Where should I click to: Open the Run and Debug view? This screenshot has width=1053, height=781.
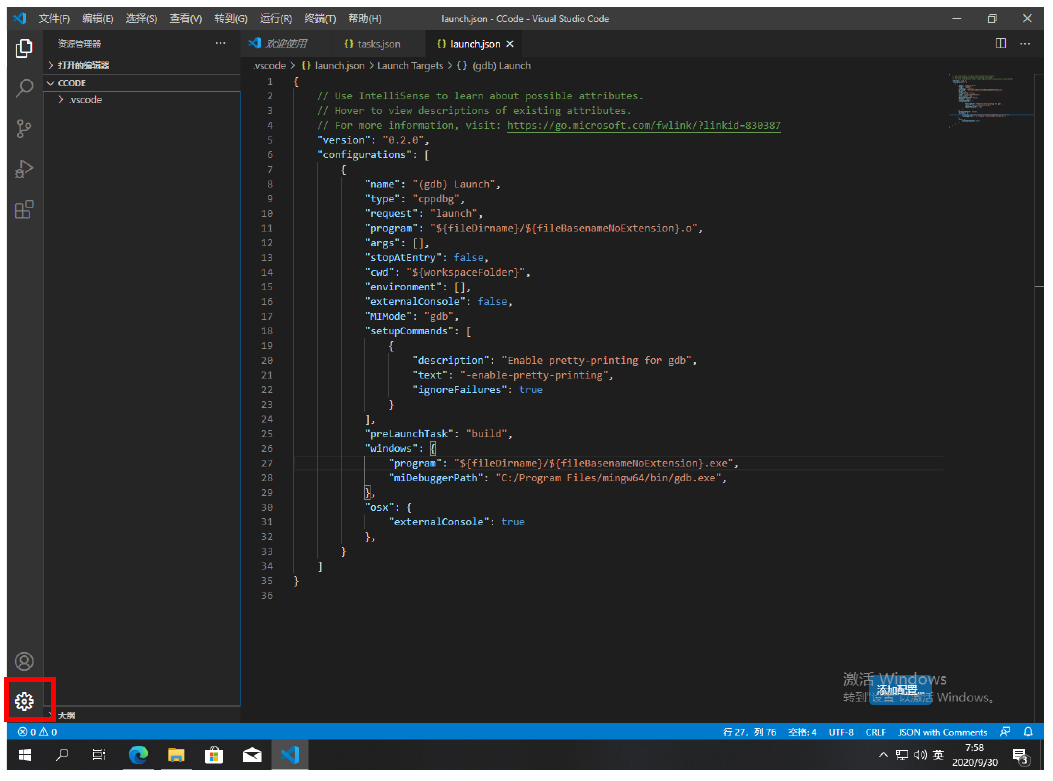click(x=24, y=169)
